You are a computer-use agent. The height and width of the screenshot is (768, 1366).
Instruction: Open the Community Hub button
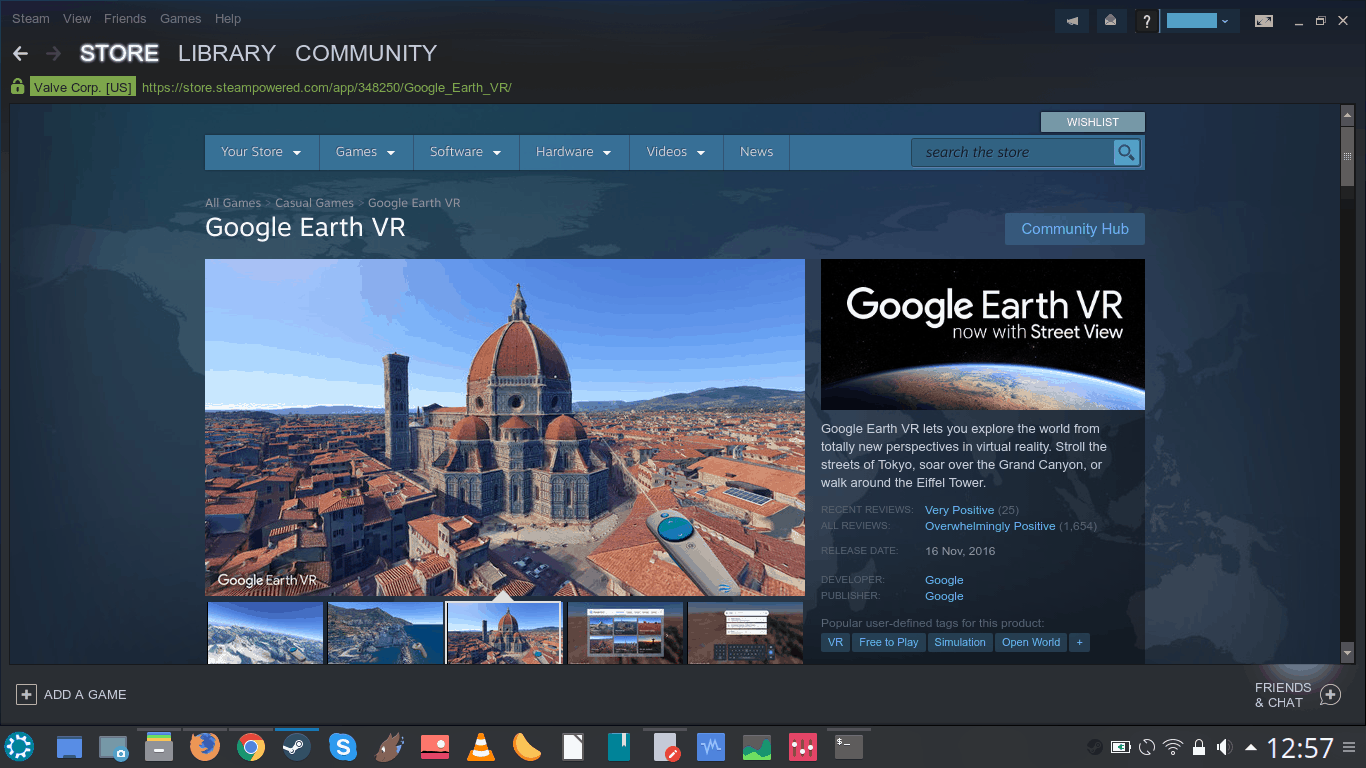[1075, 229]
